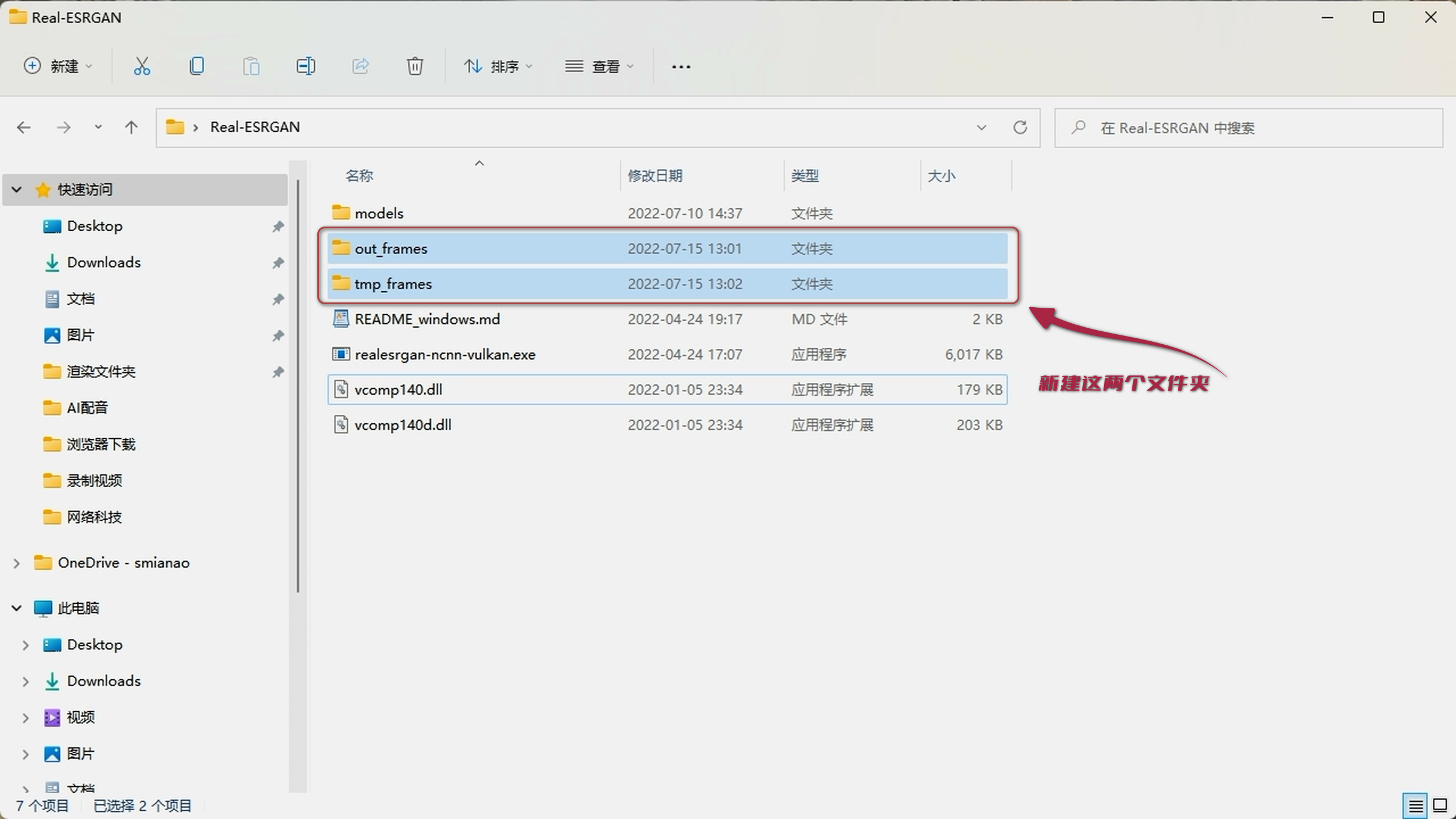
Task: Expand Downloads under 此电脑
Action: pos(25,681)
